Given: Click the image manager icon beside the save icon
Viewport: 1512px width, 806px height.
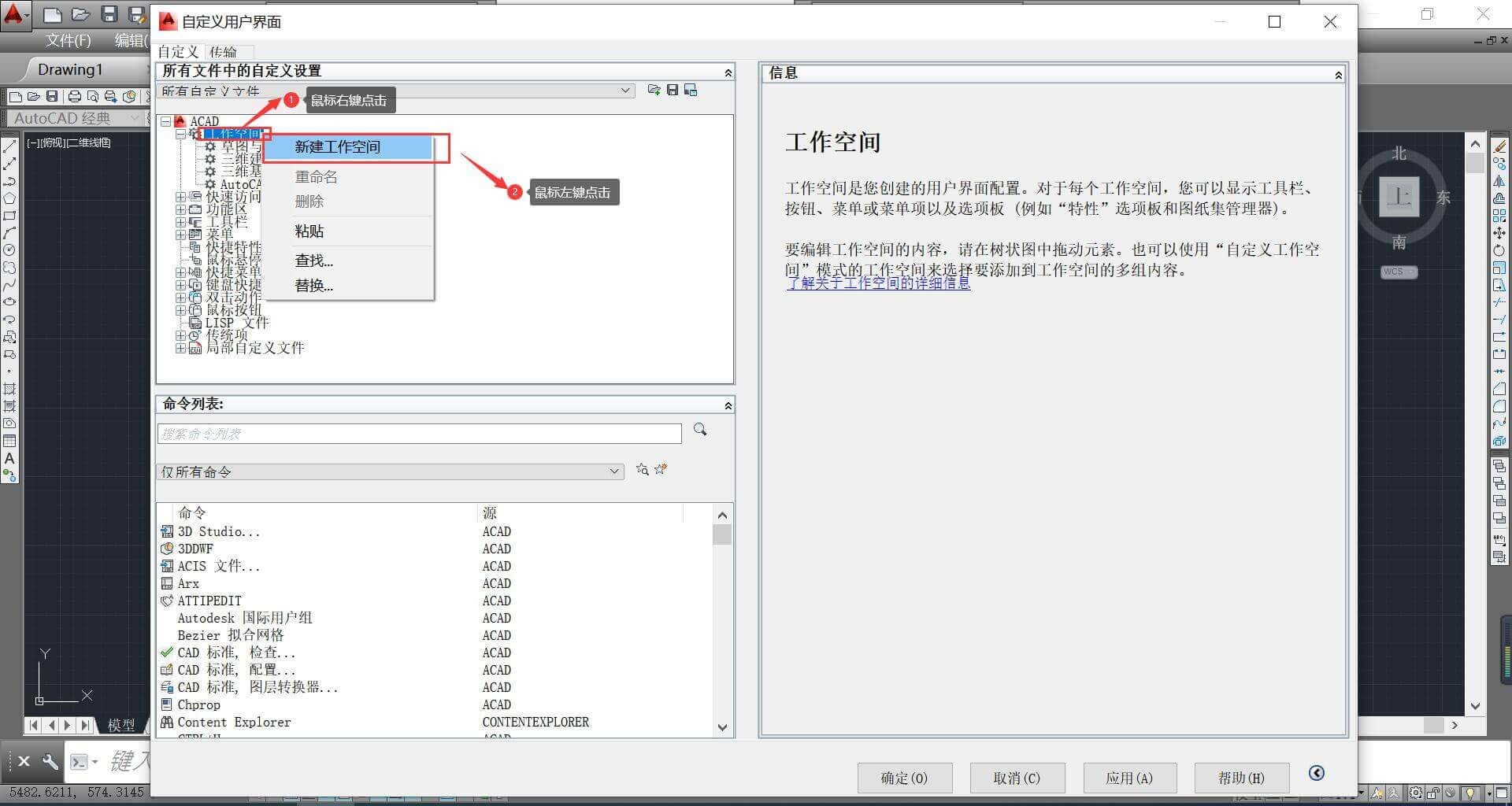Looking at the screenshot, I should tap(691, 90).
